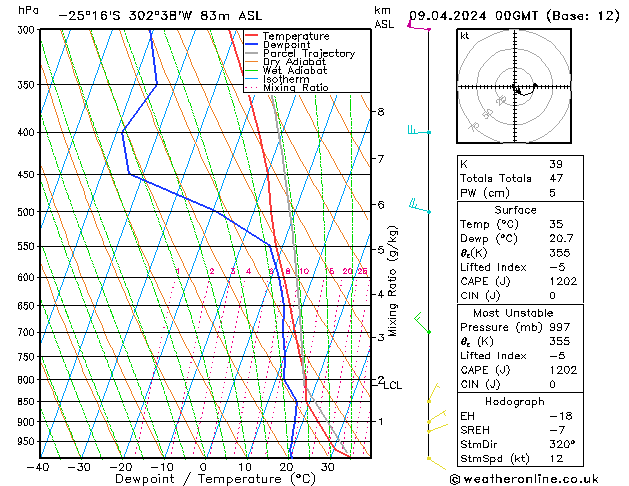629x486 pixels.
Task: Click the 1 km altitude label
Action: pos(381,421)
